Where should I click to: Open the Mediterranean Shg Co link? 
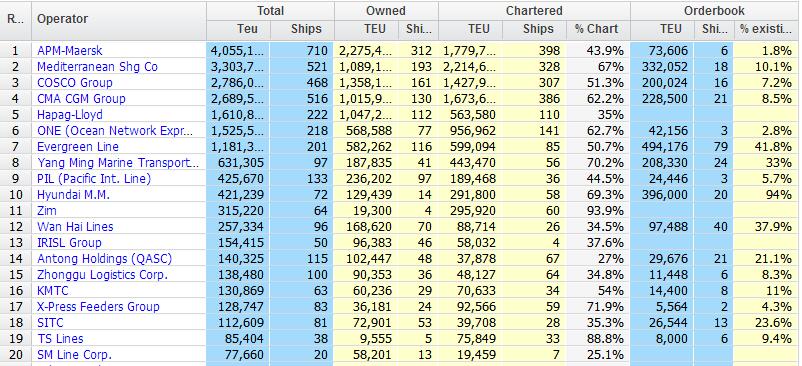97,66
